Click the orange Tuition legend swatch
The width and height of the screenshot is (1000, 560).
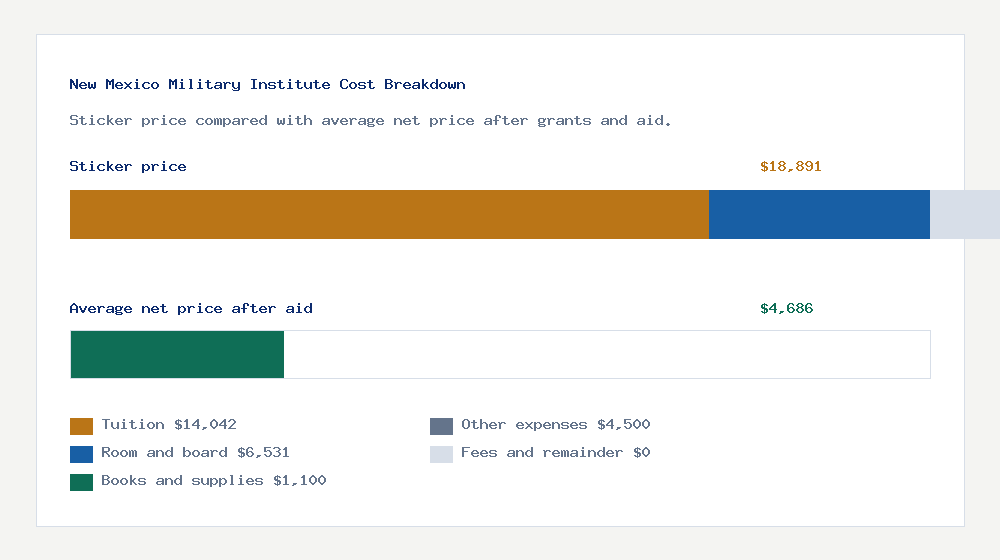(x=81, y=426)
